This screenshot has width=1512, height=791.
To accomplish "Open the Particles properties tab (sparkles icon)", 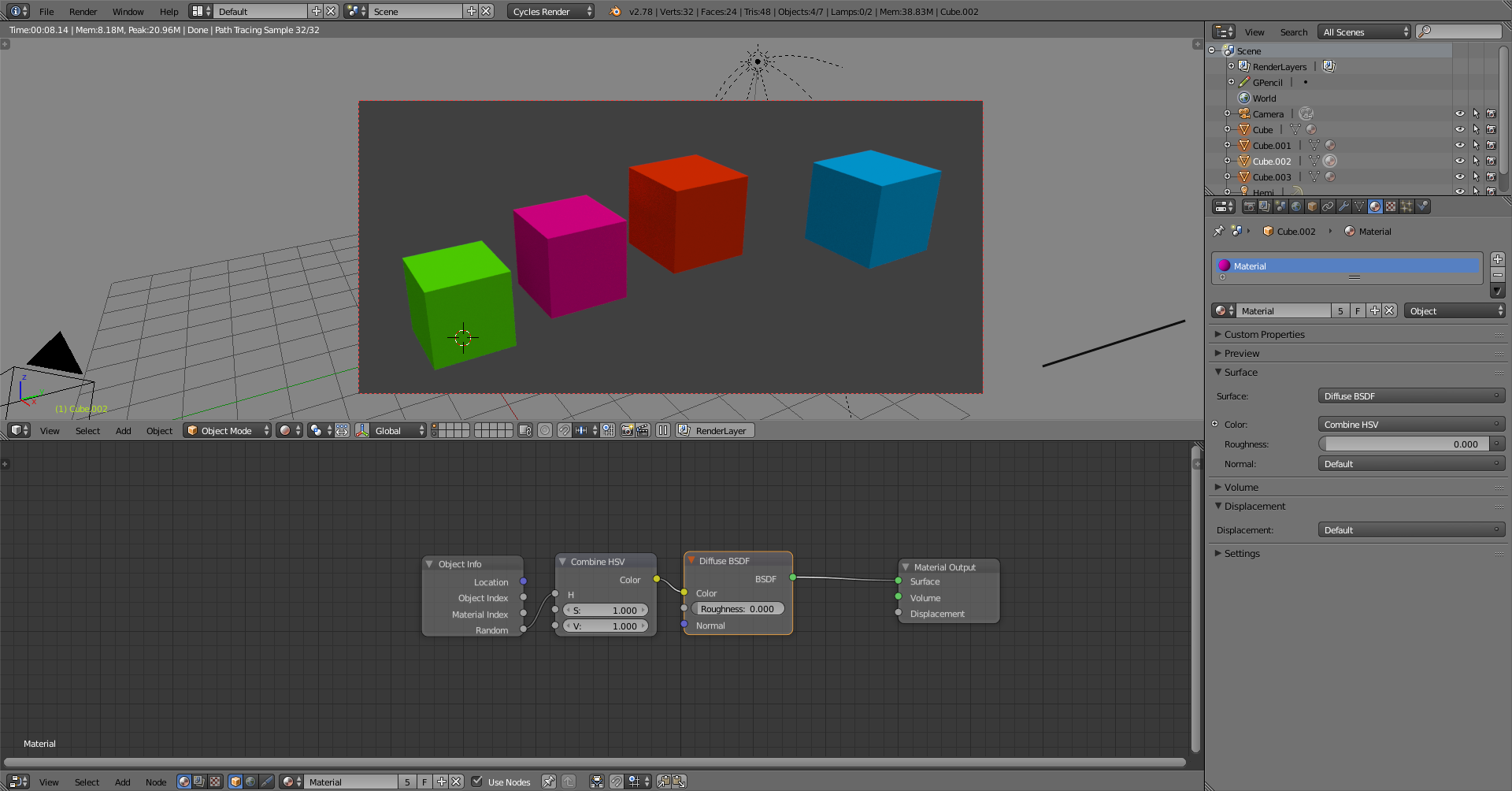I will pos(1406,206).
